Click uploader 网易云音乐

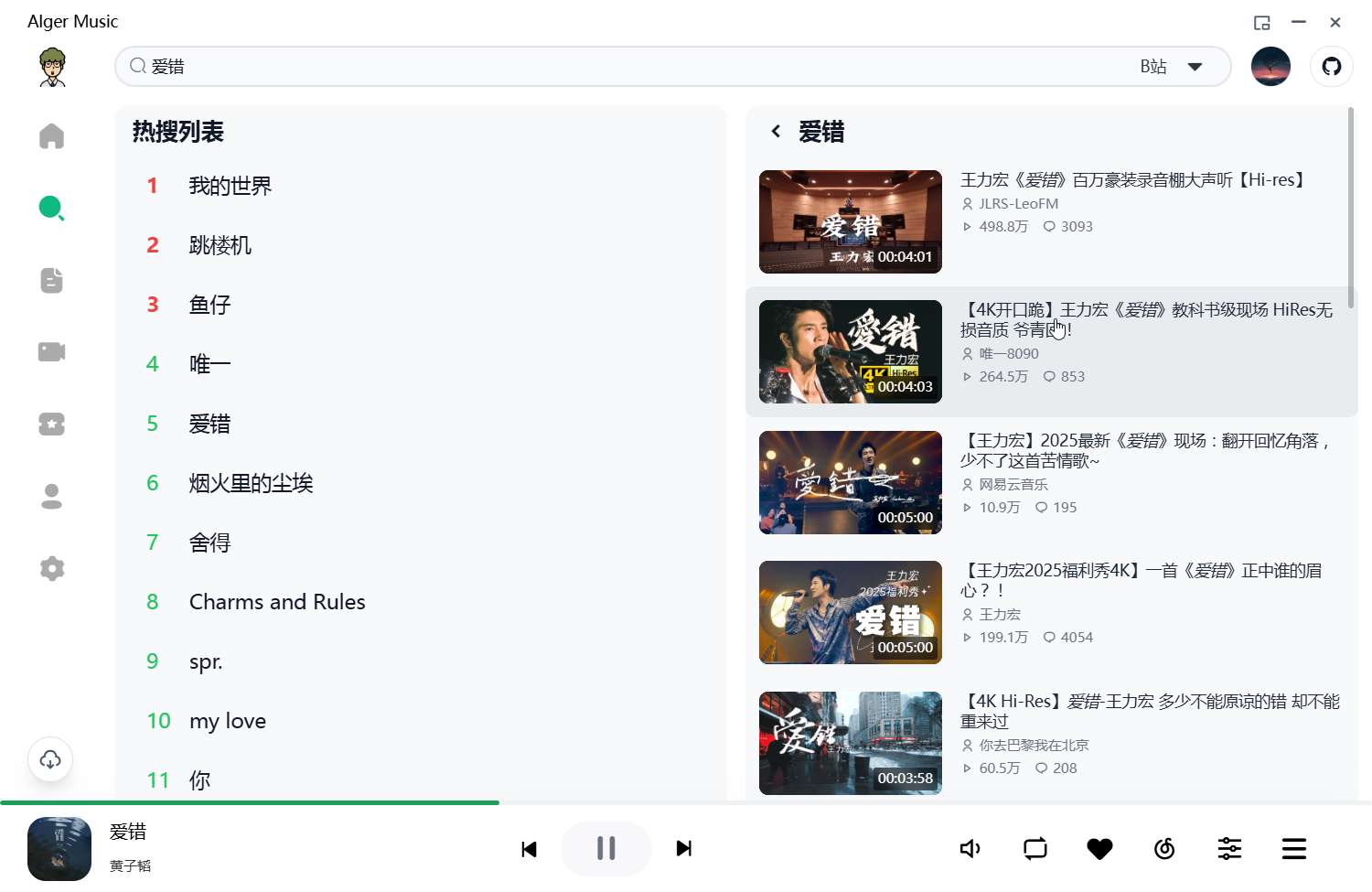1013,485
